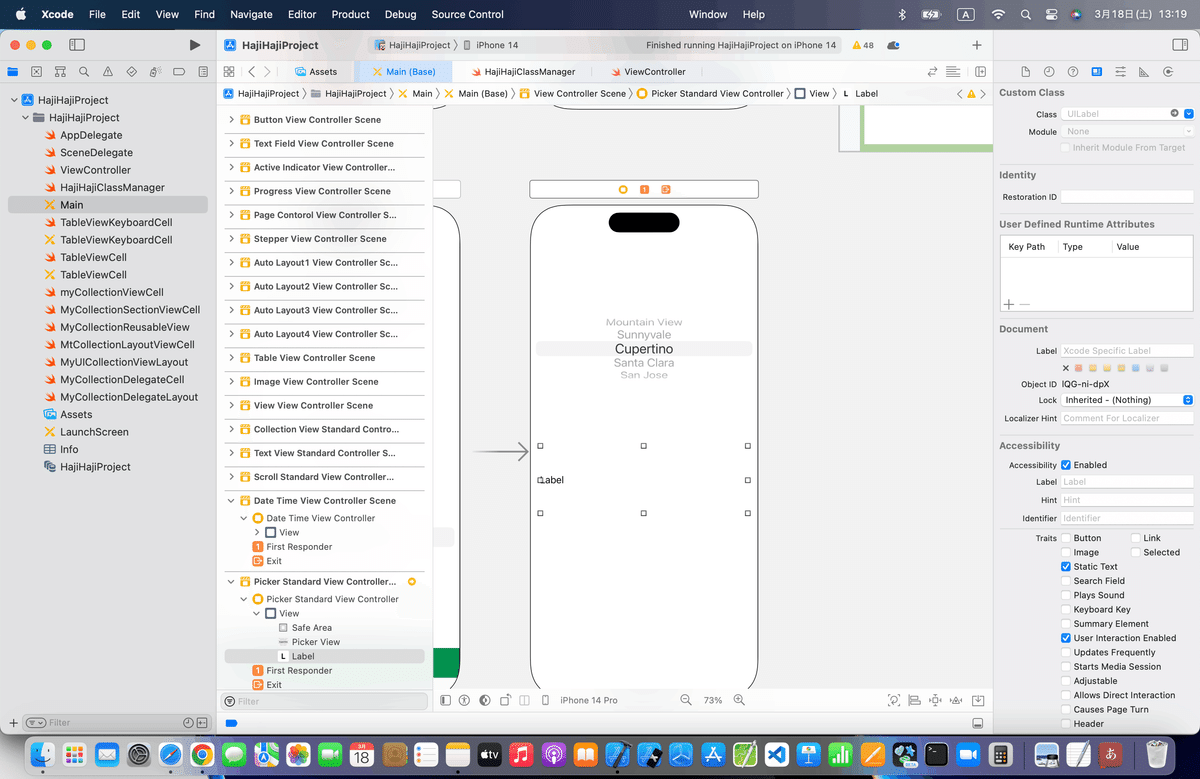This screenshot has width=1200, height=779.
Task: Toggle the document outline visibility
Action: (x=444, y=700)
